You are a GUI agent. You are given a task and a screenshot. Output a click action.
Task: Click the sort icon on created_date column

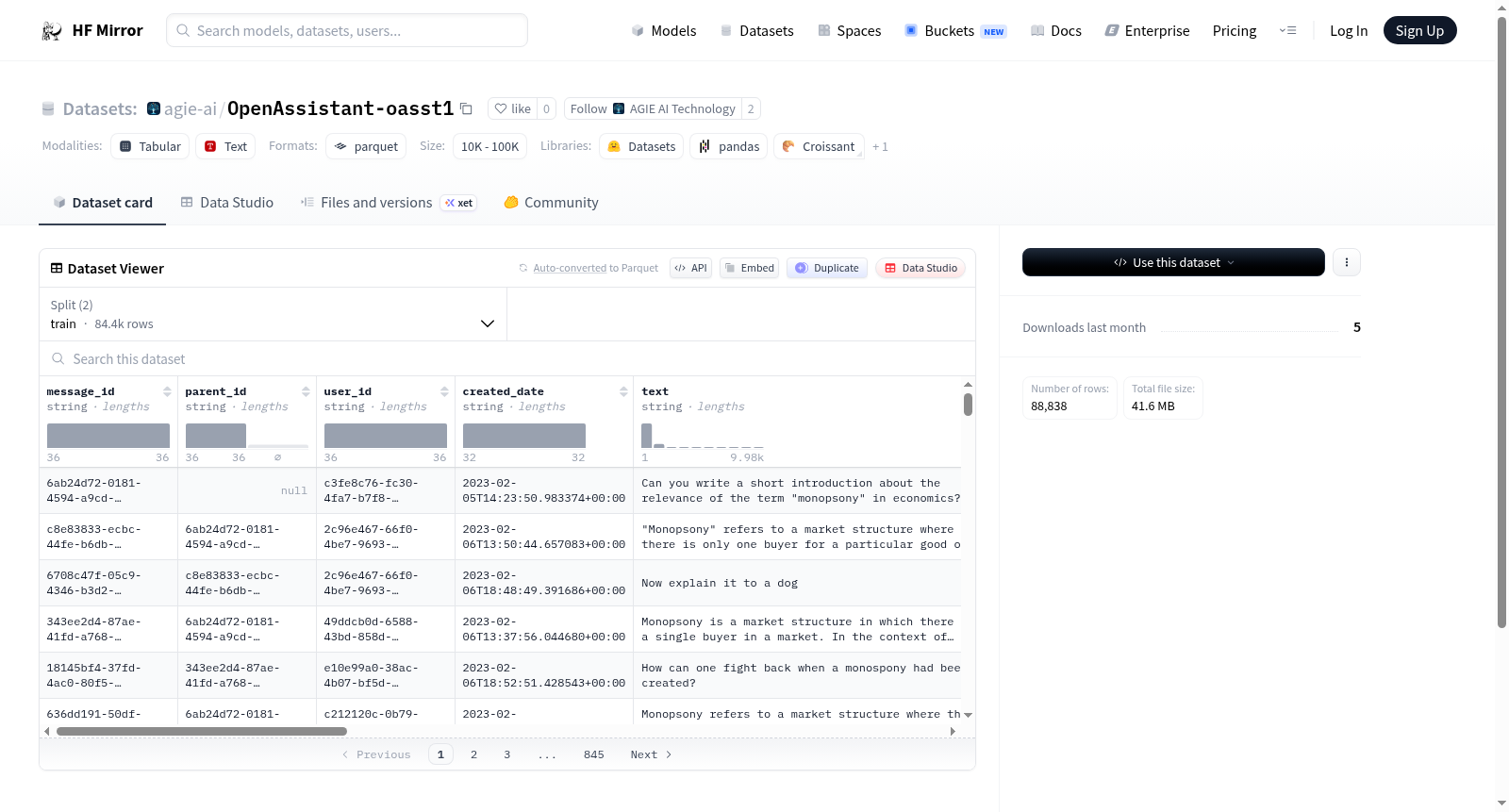pyautogui.click(x=623, y=391)
